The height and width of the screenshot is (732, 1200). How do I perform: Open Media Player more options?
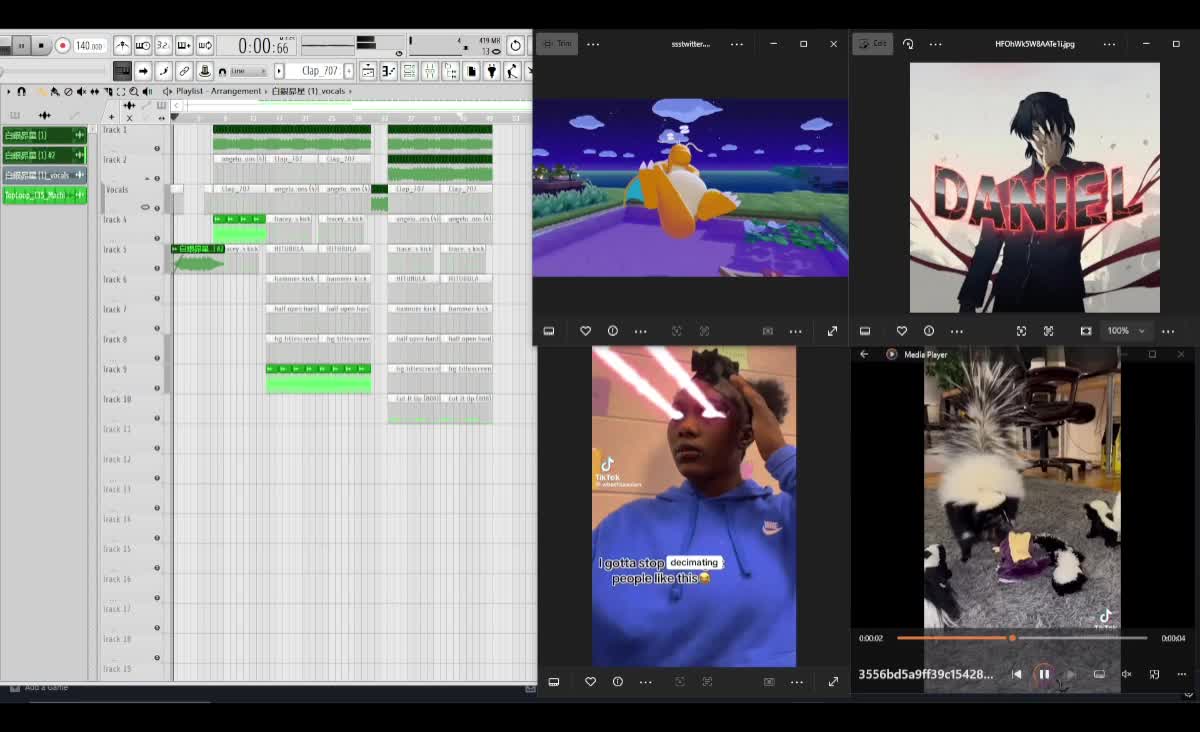point(1181,674)
